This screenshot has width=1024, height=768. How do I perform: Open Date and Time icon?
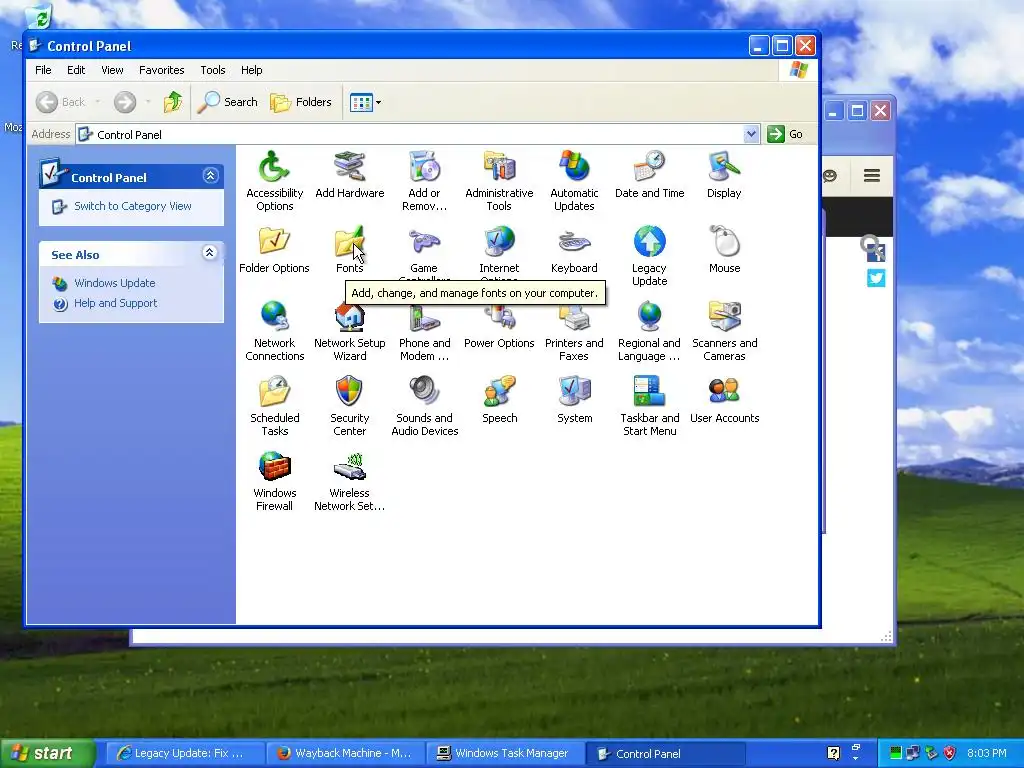point(649,167)
